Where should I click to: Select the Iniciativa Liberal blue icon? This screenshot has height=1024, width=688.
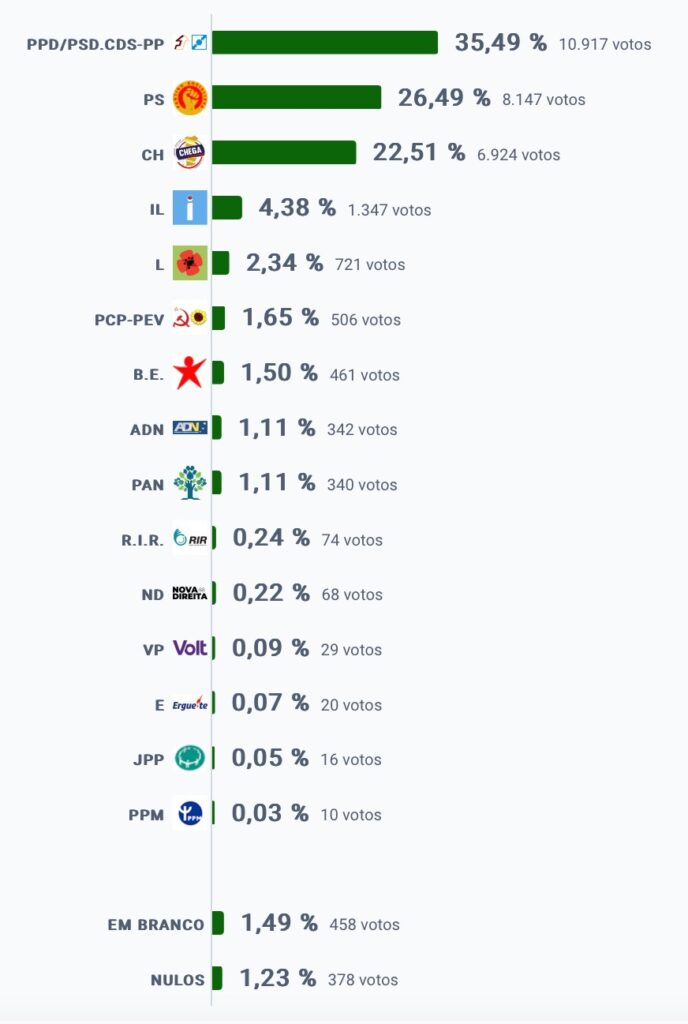point(190,208)
